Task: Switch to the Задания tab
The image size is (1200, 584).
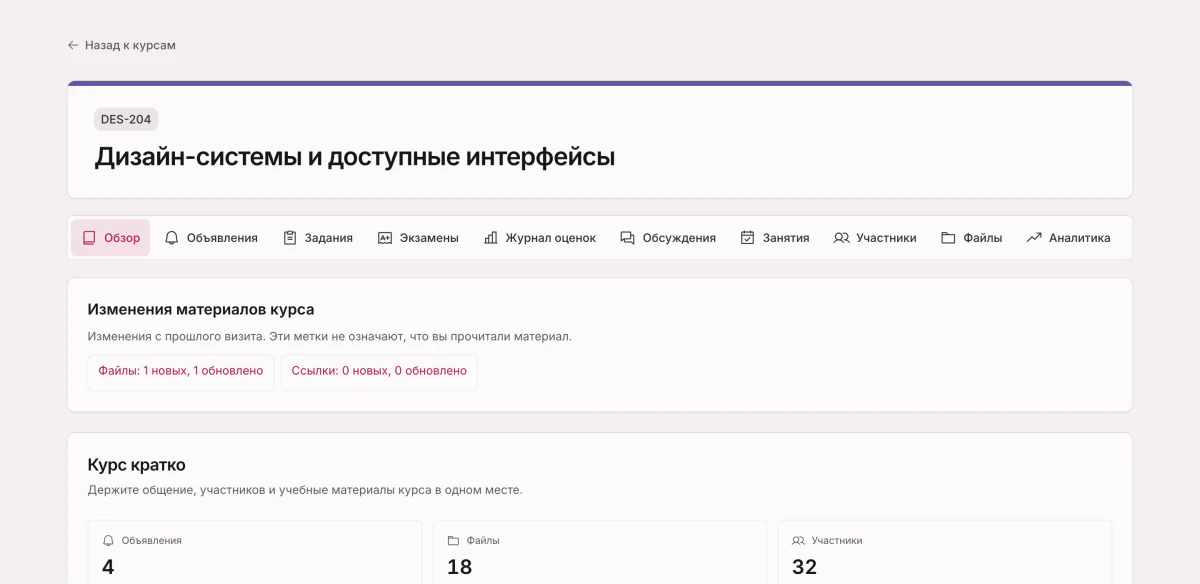Action: click(318, 238)
